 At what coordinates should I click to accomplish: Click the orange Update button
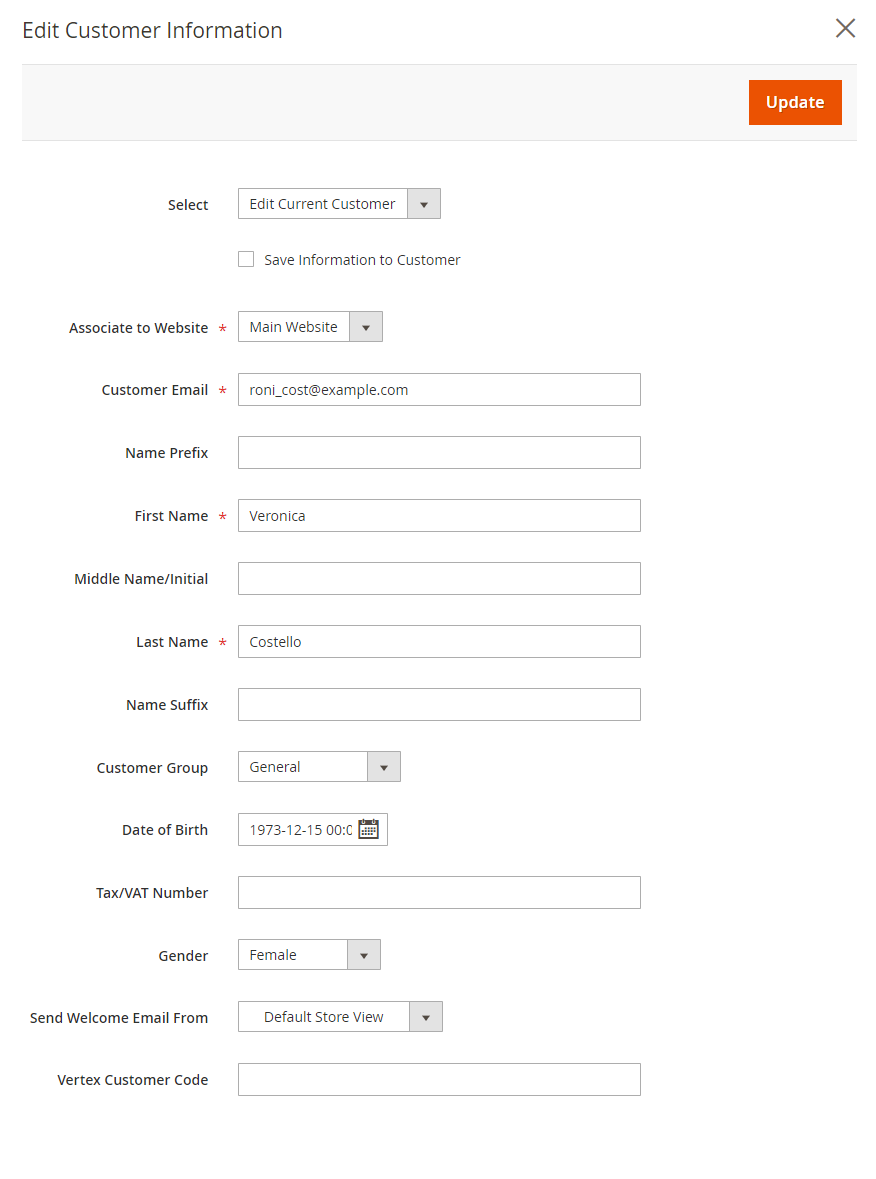point(795,102)
